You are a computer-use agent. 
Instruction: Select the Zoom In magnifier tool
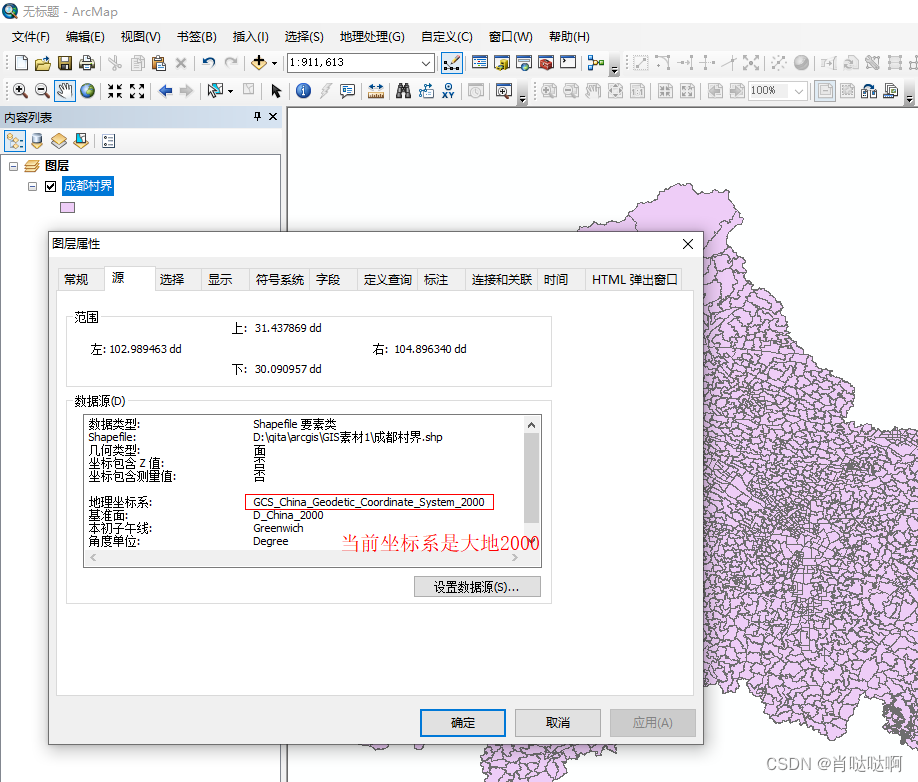click(x=20, y=91)
